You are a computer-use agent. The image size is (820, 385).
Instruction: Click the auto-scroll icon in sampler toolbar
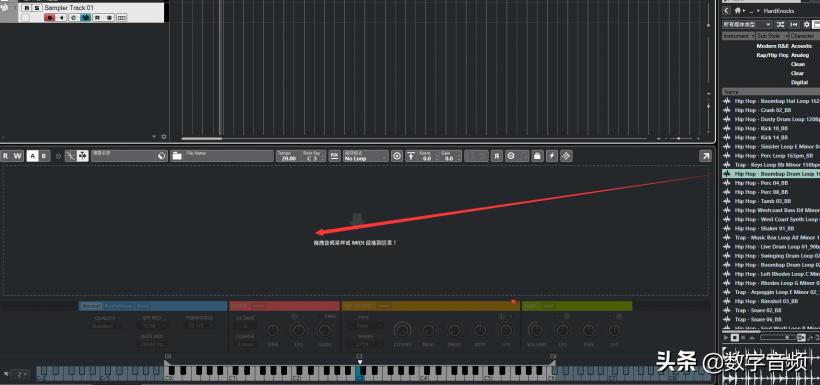coord(83,156)
